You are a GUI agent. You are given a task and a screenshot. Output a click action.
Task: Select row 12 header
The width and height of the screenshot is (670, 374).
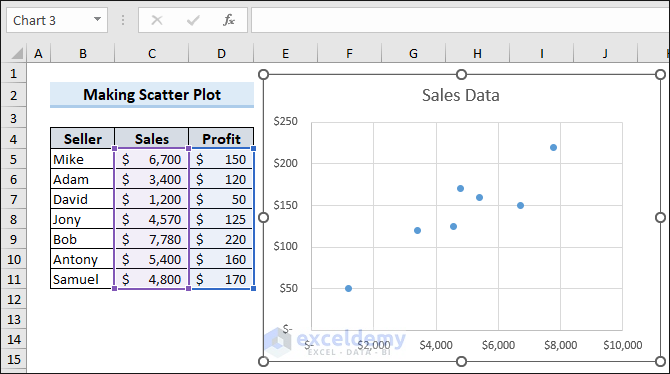pos(14,299)
